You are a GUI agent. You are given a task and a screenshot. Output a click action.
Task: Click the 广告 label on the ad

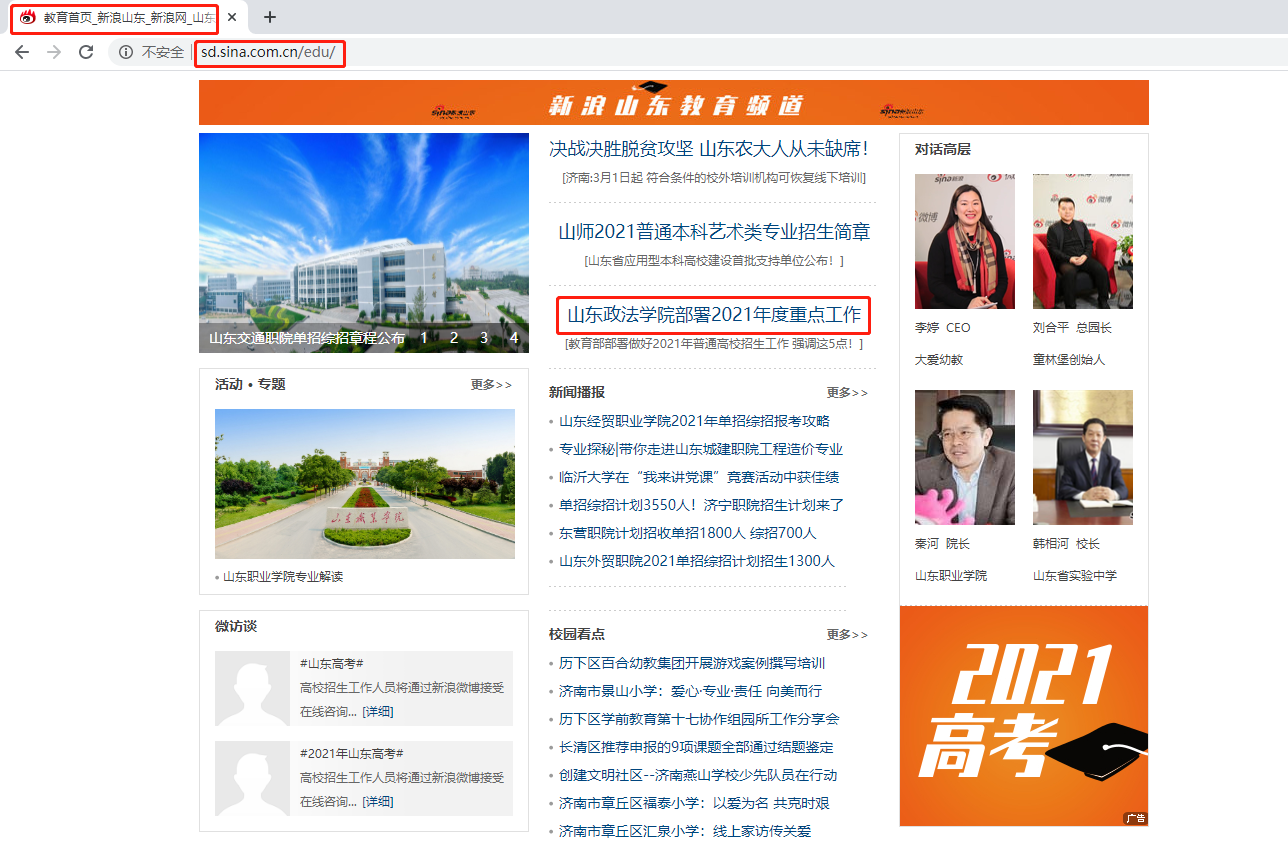coord(1135,818)
